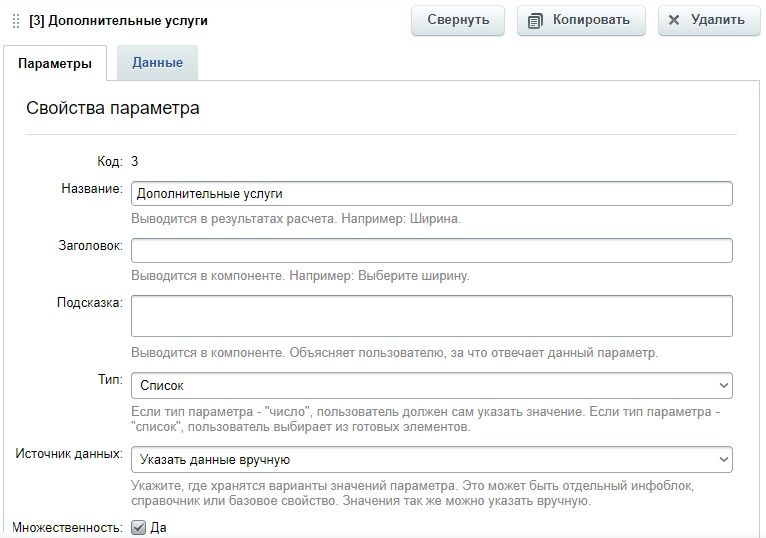Focus the empty Заголовок input field
The width and height of the screenshot is (766, 538).
point(431,250)
